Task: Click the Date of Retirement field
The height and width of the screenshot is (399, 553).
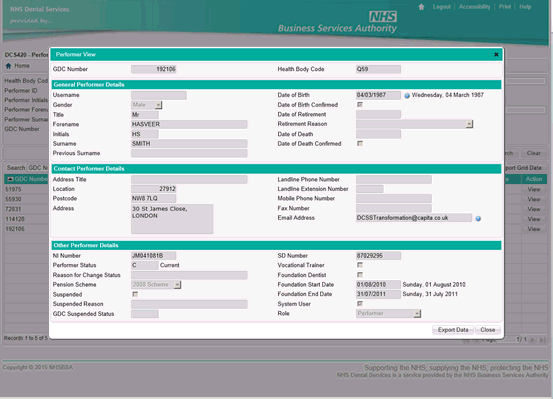Action: (x=378, y=114)
